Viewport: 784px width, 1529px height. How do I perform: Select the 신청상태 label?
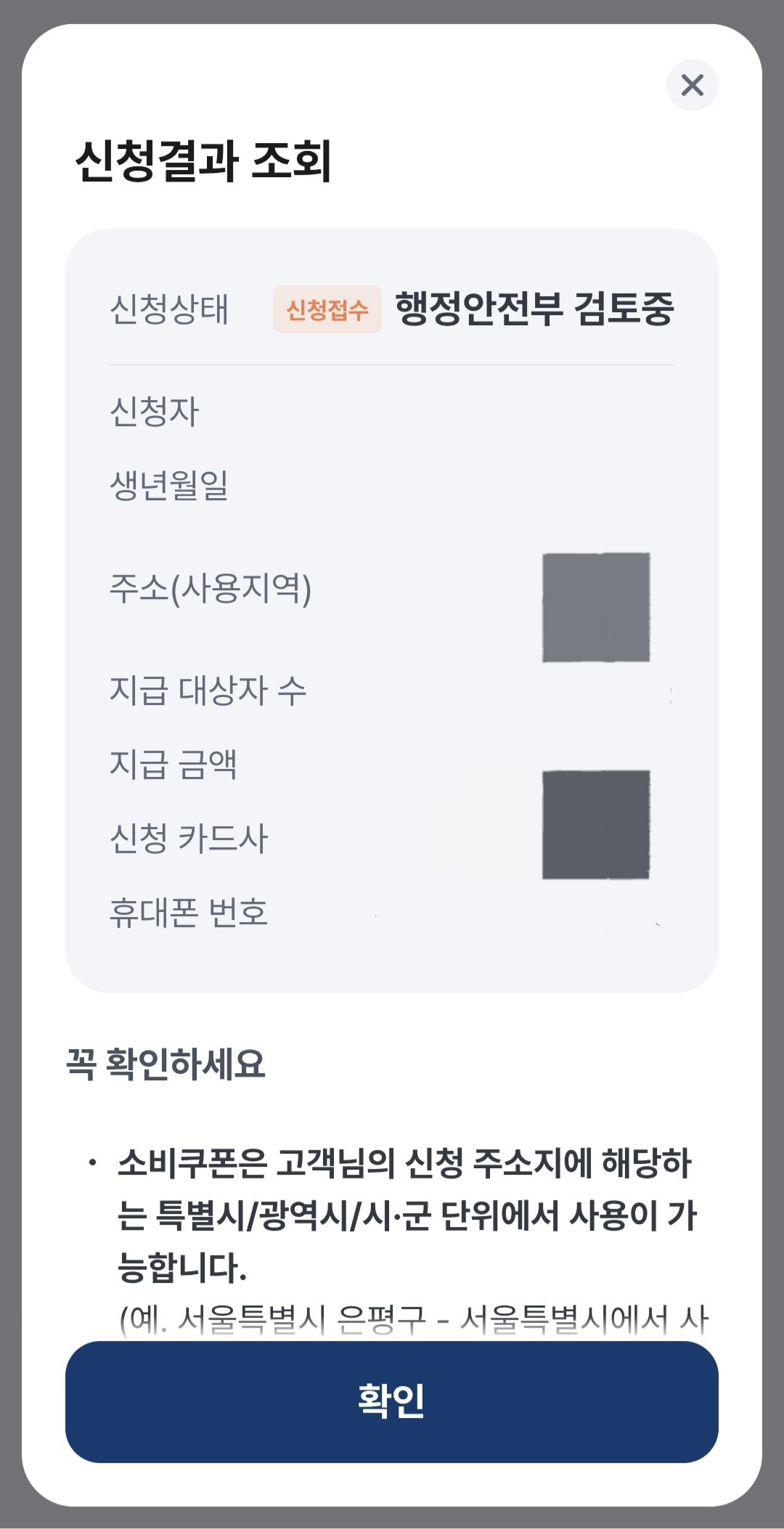tap(169, 309)
